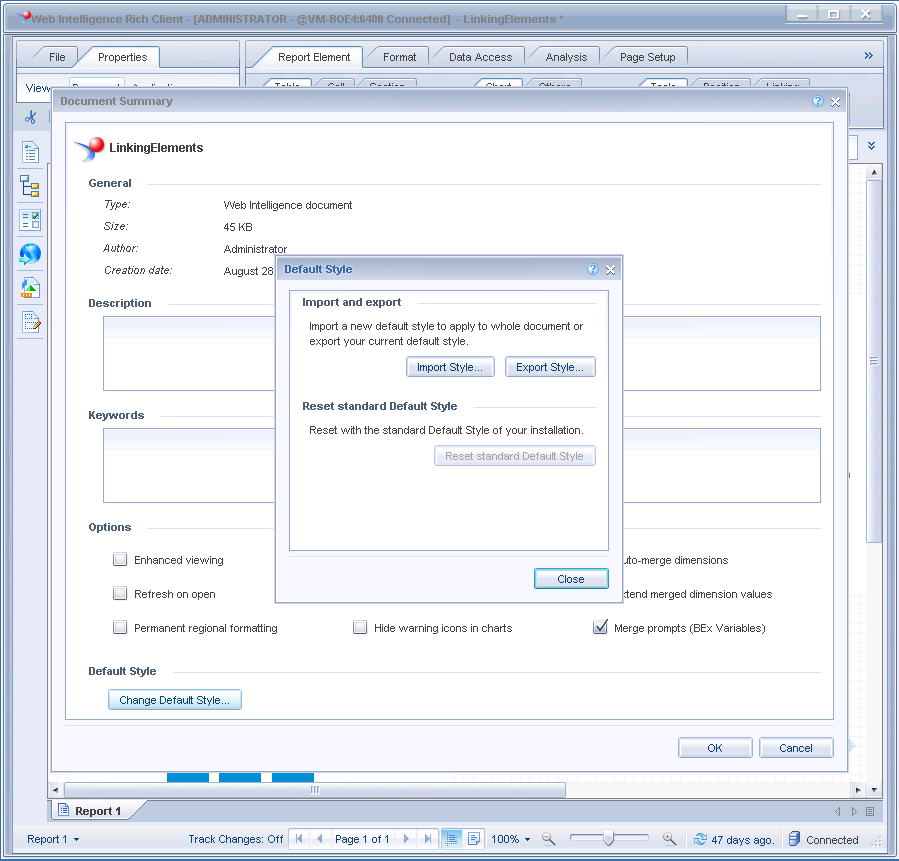Screen dimensions: 899x861
Task: Go to next page in status bar
Action: click(406, 839)
